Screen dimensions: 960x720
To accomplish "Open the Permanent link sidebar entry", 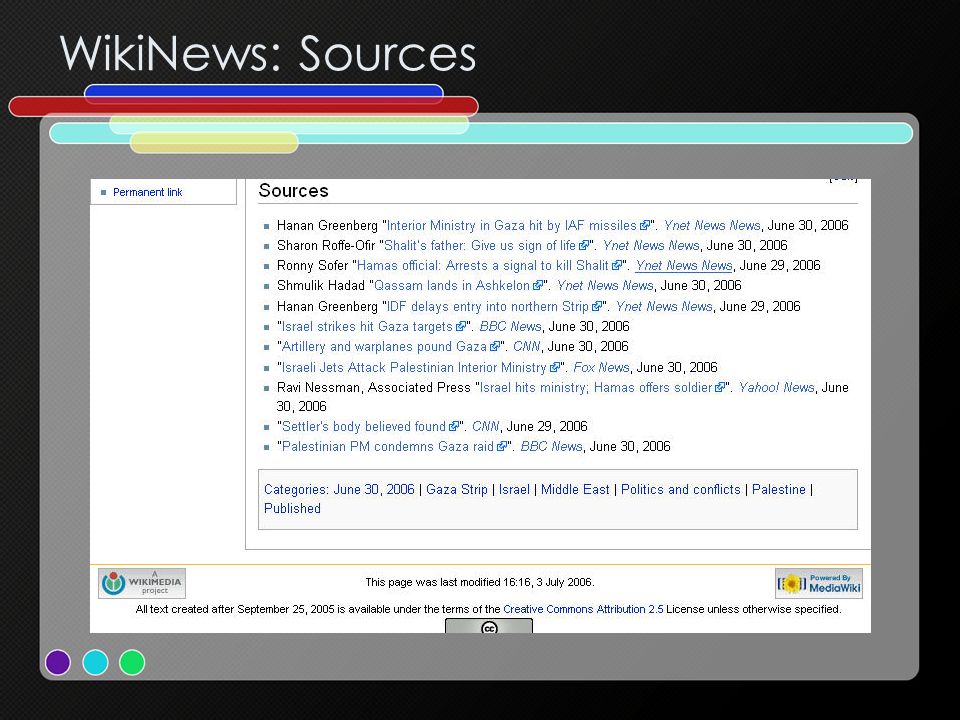I will 148,192.
